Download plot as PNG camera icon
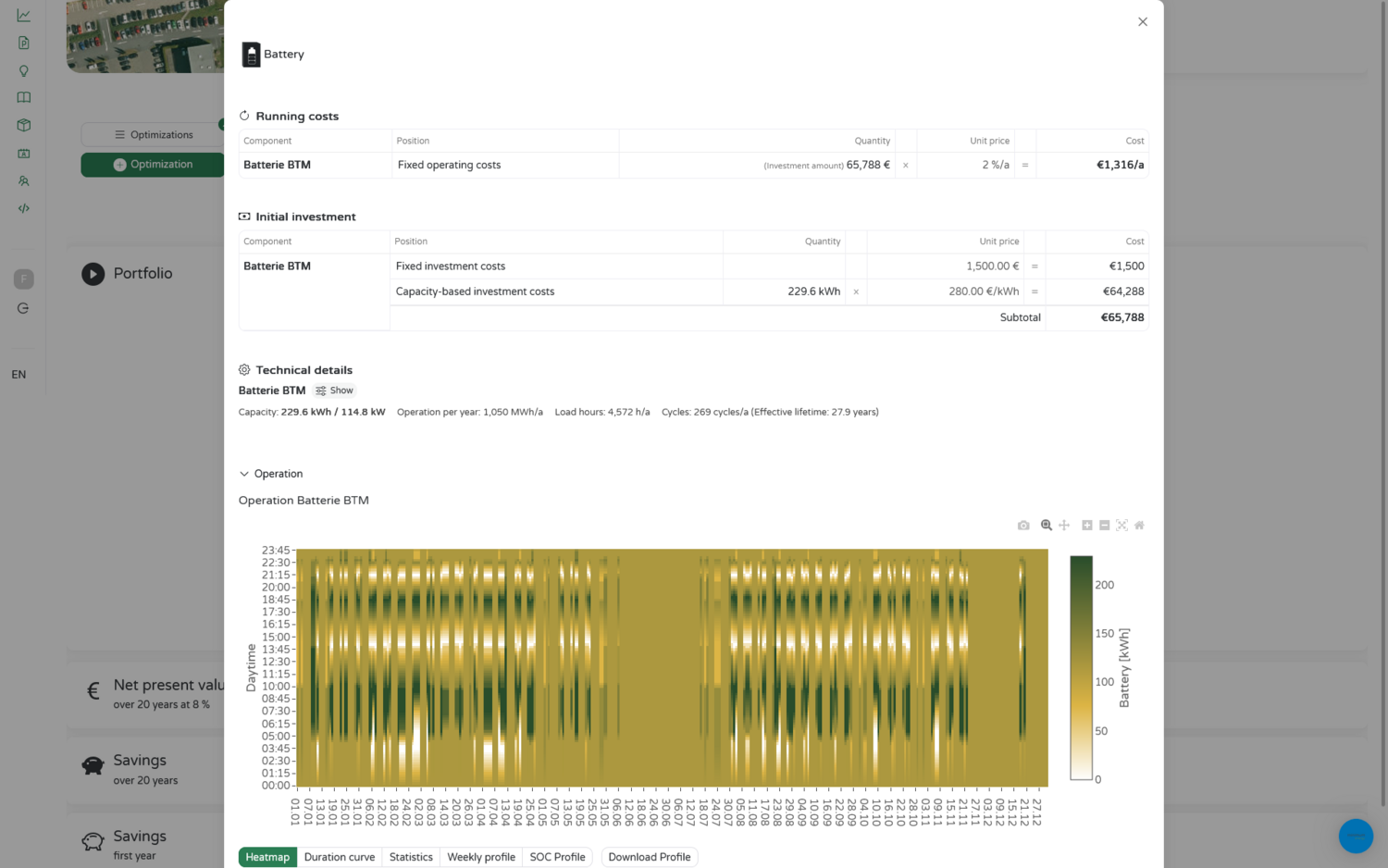The width and height of the screenshot is (1388, 868). (x=1023, y=526)
